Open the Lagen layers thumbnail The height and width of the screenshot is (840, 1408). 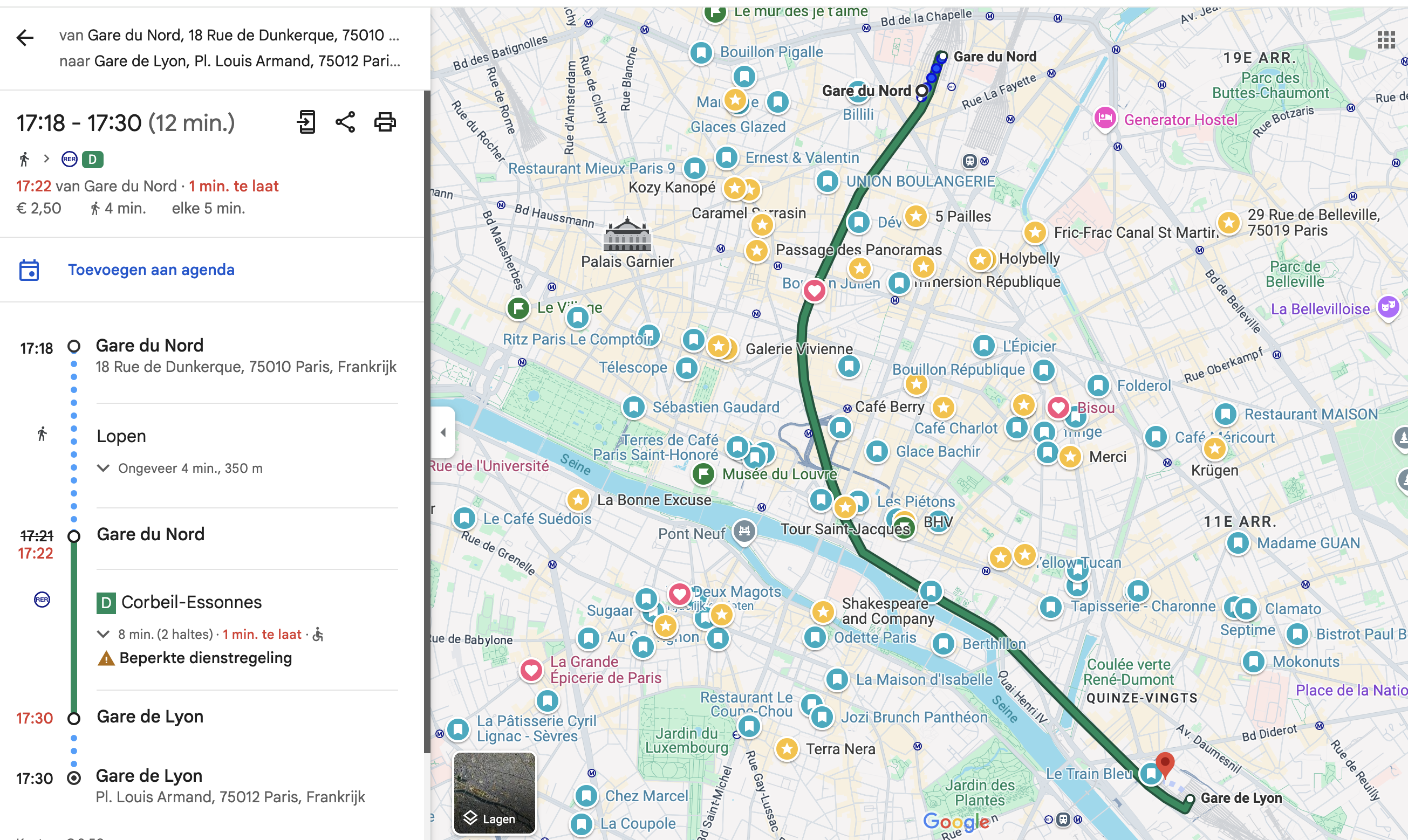pos(495,793)
